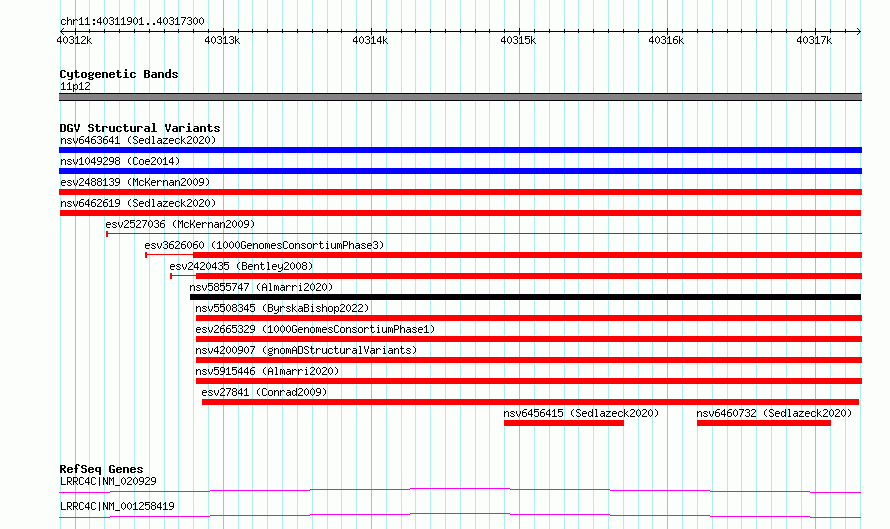Screen dimensions: 890x529
Task: Click the 40316k ruler tick label
Action: (x=666, y=40)
